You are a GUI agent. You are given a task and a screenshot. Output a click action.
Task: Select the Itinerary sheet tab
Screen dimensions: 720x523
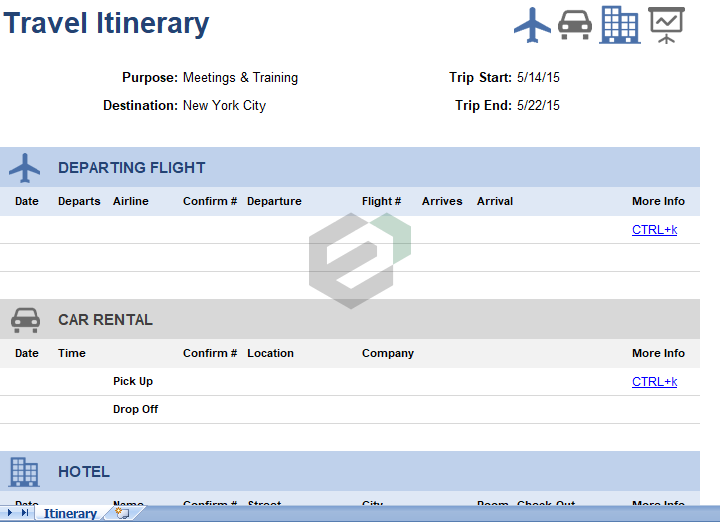(70, 514)
